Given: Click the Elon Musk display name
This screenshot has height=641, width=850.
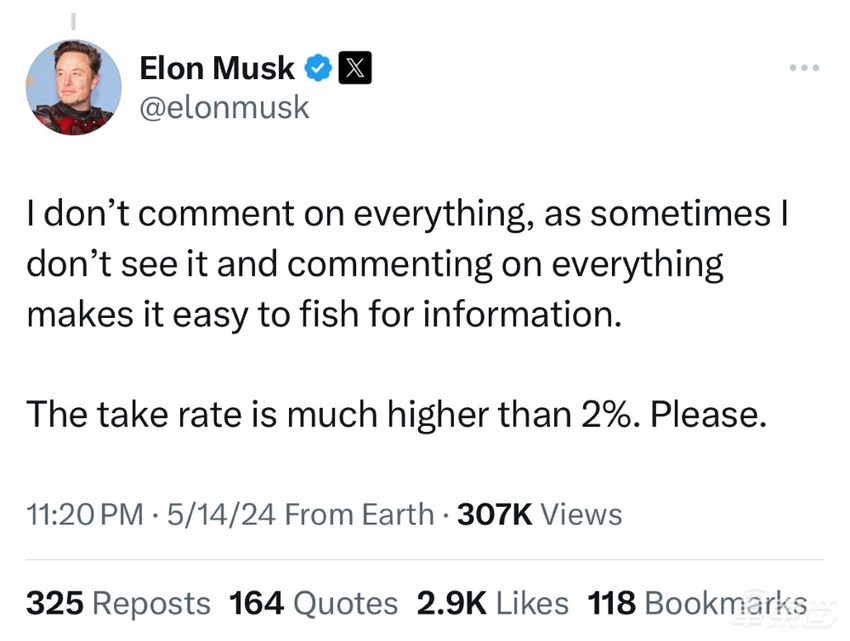Looking at the screenshot, I should (217, 68).
